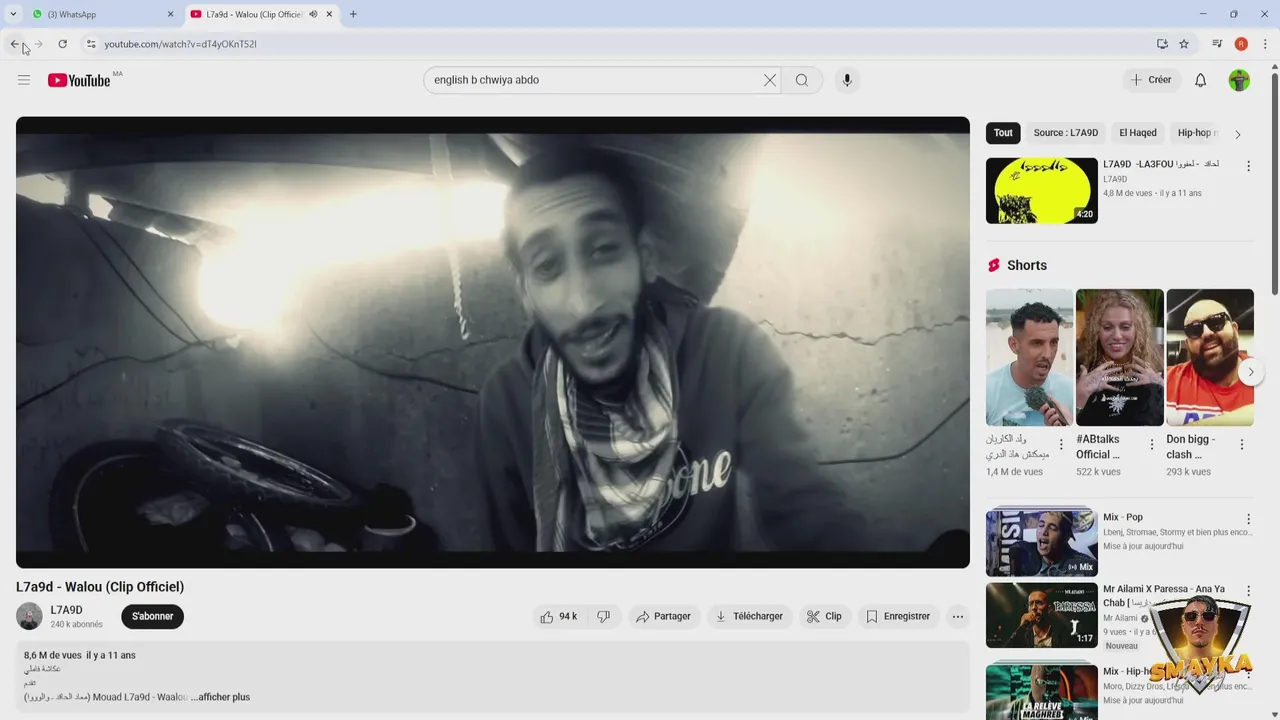Click the Shorts section heading
Screen dimensions: 1280x720
1027,266
